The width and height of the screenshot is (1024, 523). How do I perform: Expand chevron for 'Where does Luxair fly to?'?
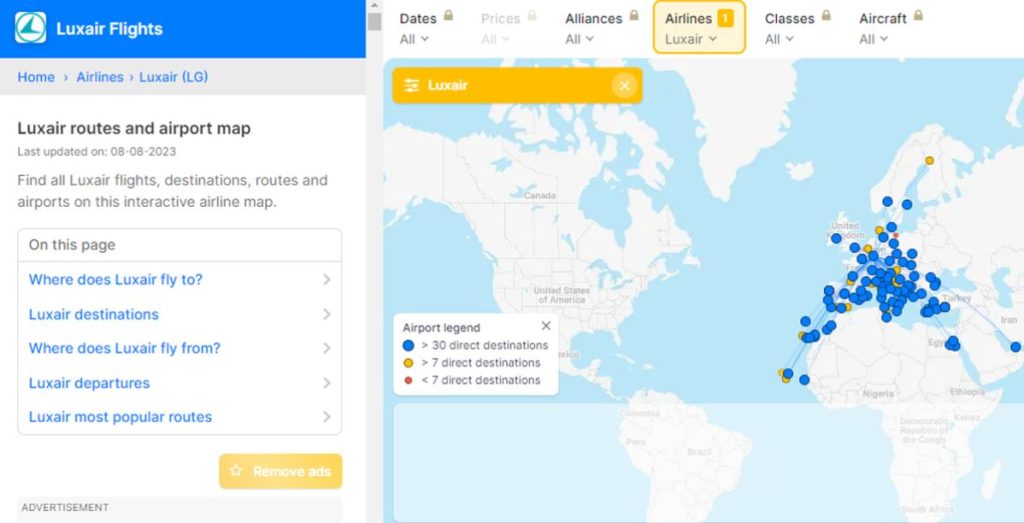327,279
